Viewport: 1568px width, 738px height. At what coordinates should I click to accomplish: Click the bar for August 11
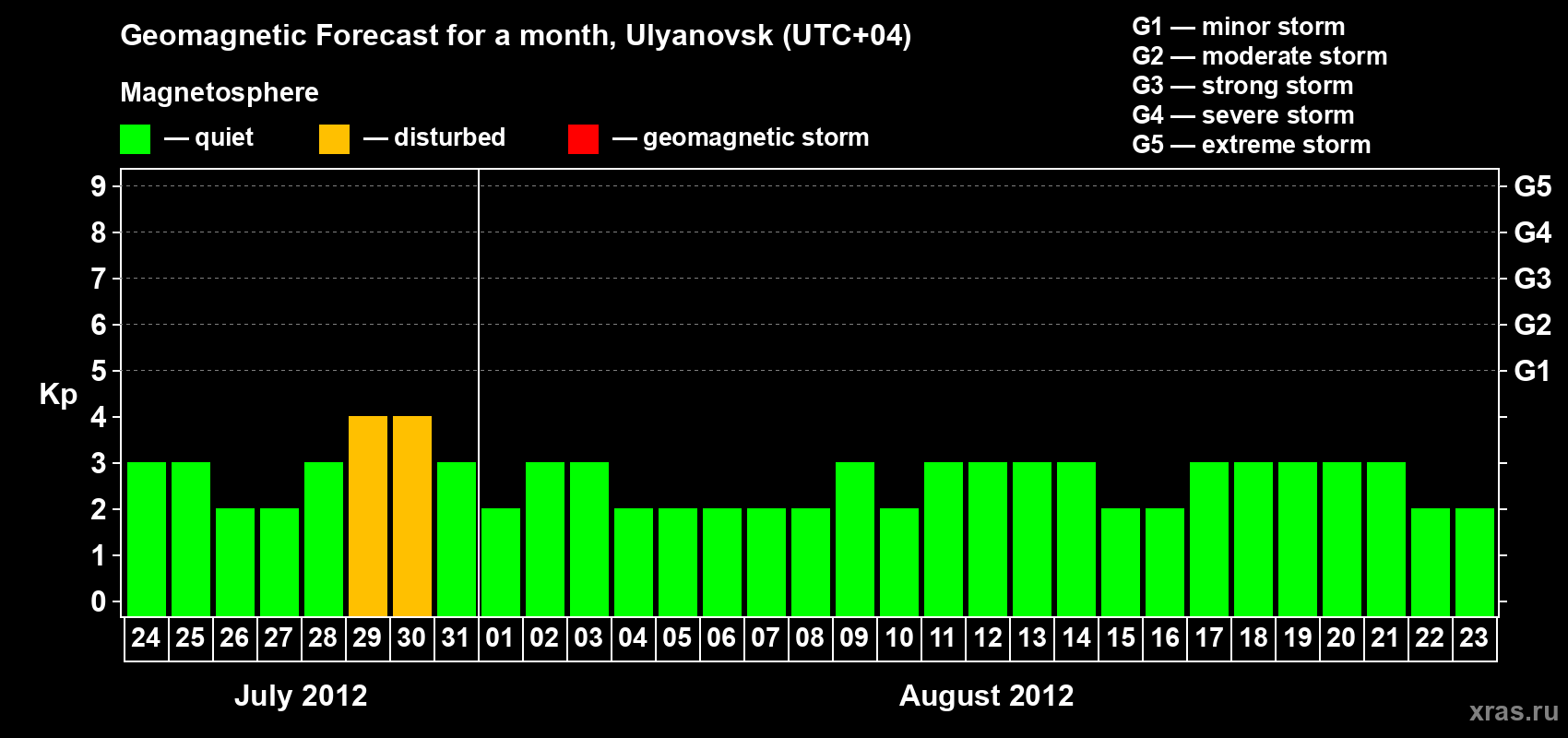(x=944, y=539)
